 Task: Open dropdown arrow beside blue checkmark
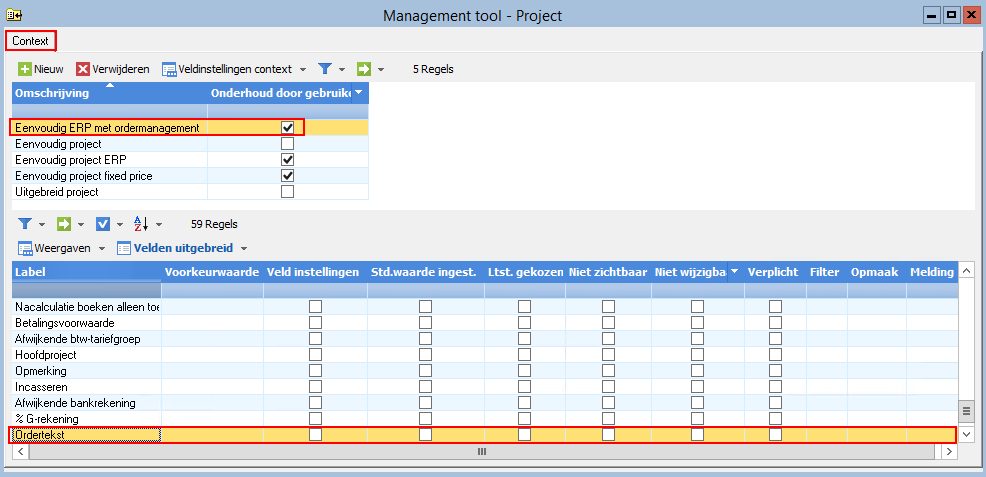point(120,224)
